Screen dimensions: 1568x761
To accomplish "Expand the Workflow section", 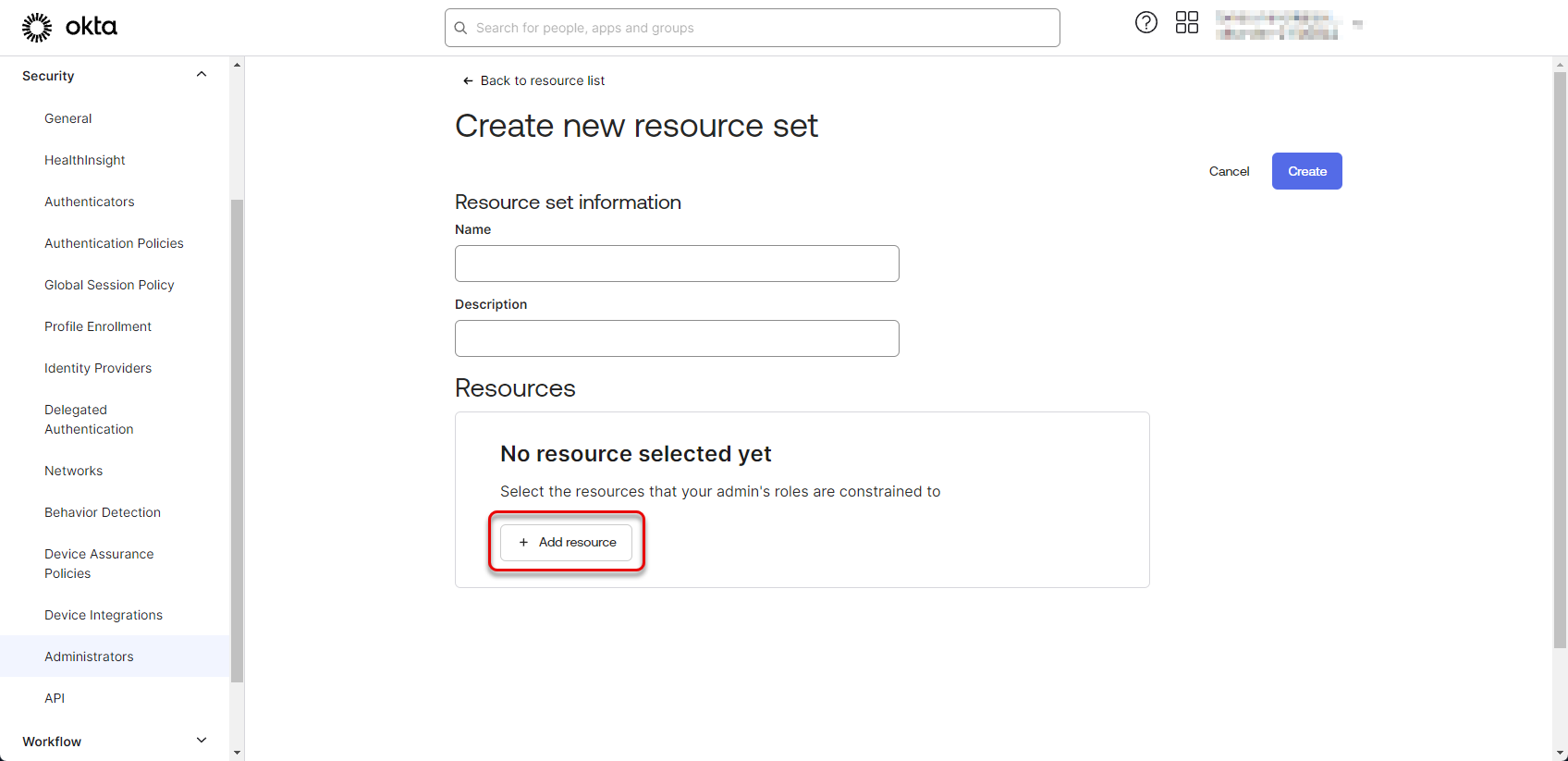I will 202,741.
